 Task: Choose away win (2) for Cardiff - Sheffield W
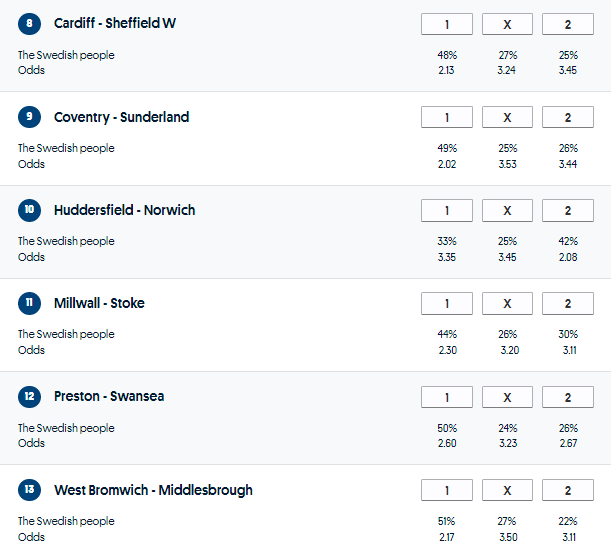pyautogui.click(x=567, y=24)
